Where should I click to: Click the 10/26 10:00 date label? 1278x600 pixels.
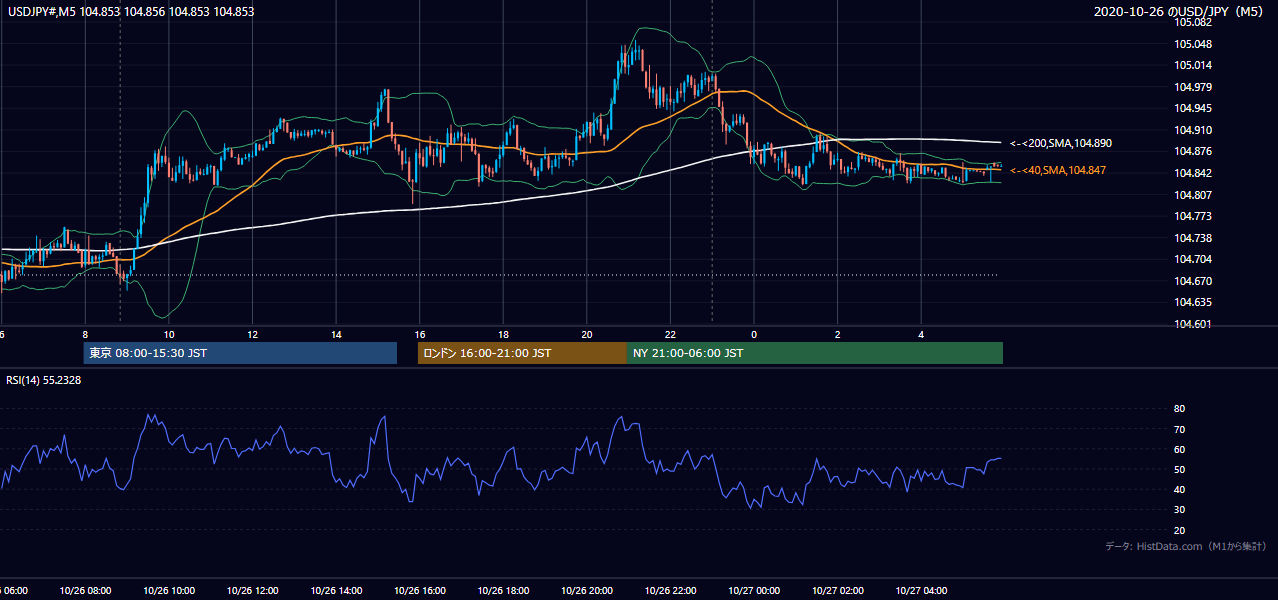click(169, 591)
